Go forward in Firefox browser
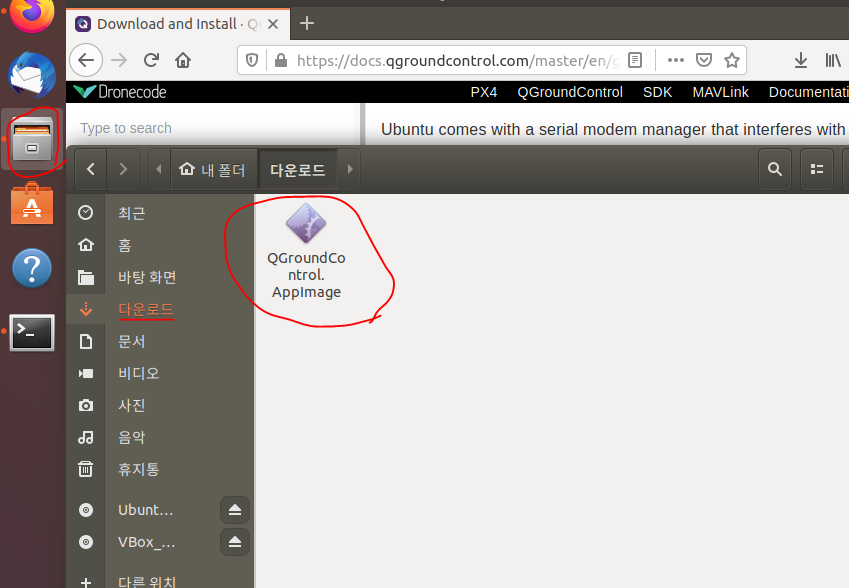Image resolution: width=849 pixels, height=588 pixels. 119,60
